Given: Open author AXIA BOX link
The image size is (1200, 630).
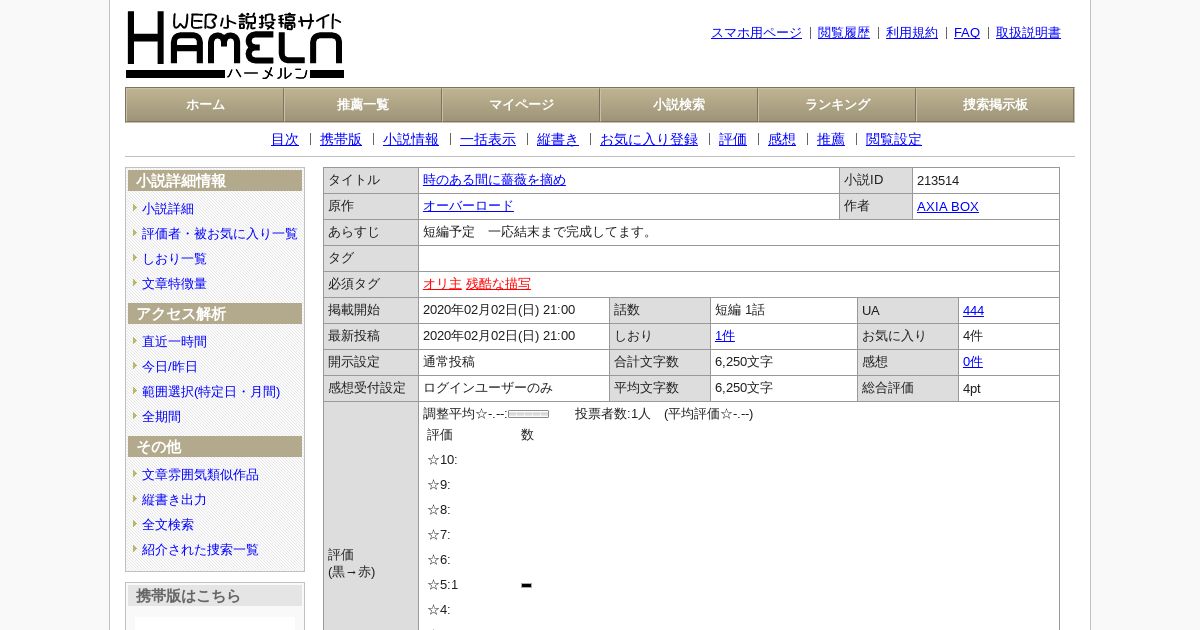Looking at the screenshot, I should [x=948, y=206].
